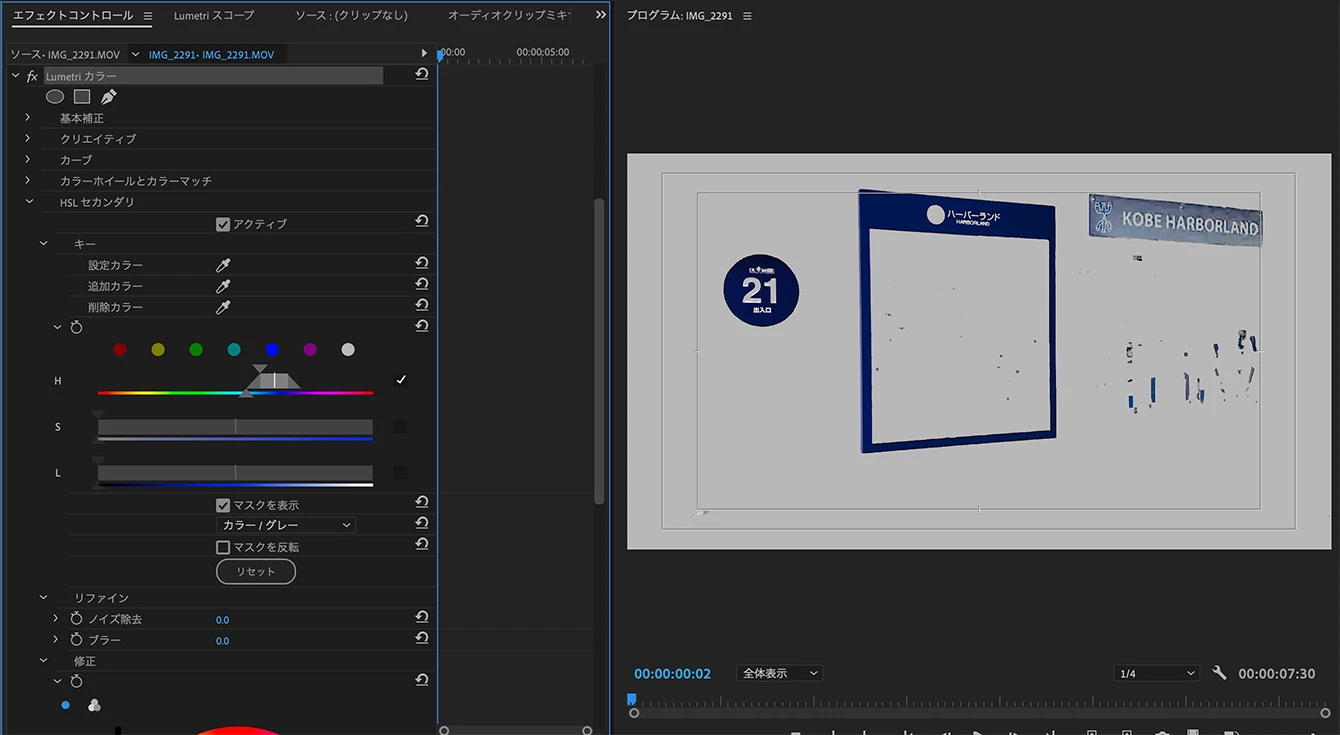The width and height of the screenshot is (1340, 735).
Task: Pick the 追加カラー eyedropper
Action: 223,286
